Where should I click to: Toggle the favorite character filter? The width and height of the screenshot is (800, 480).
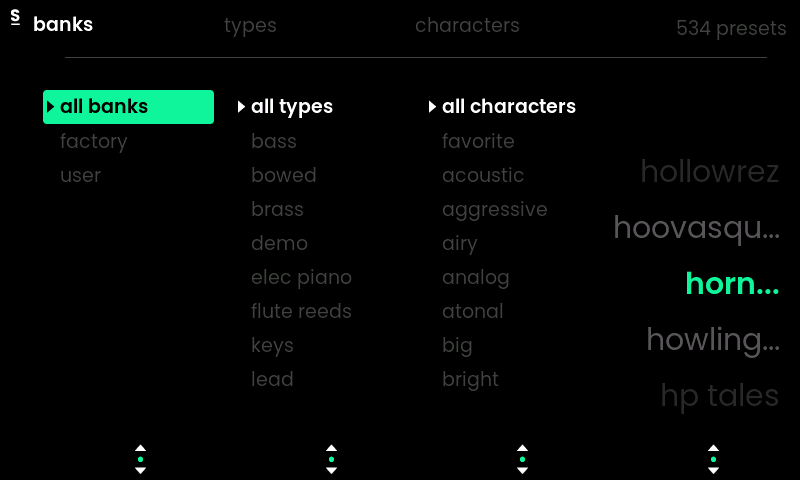pyautogui.click(x=478, y=141)
